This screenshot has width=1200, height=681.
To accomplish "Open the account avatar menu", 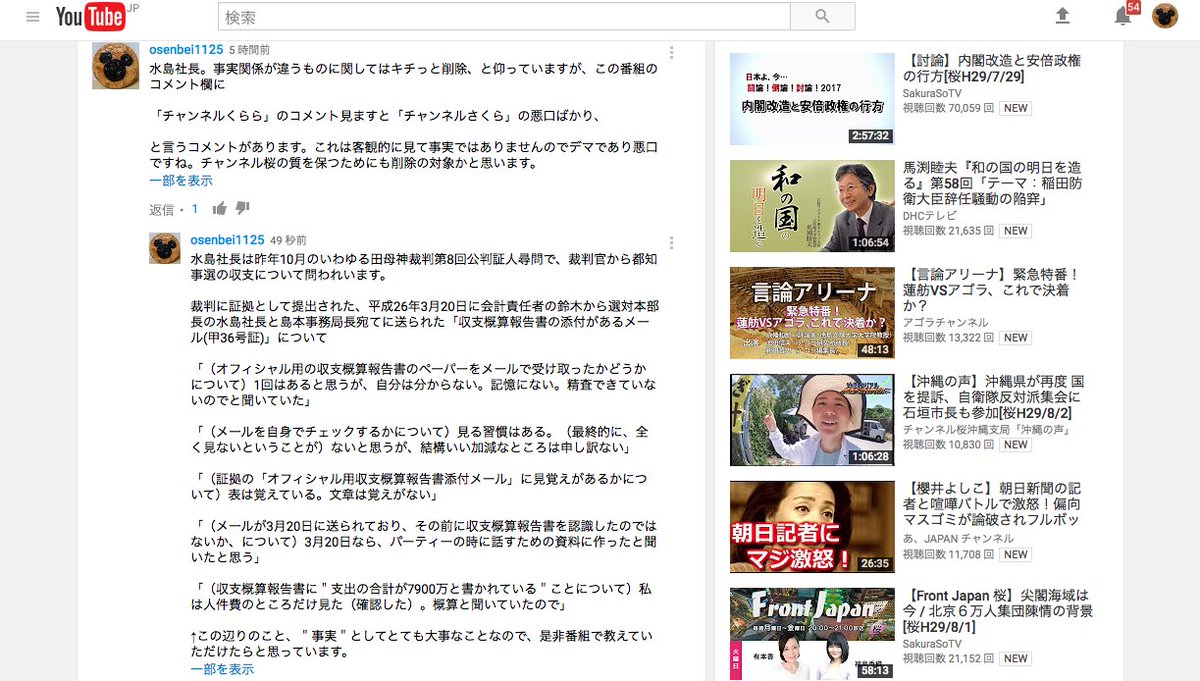I will coord(1165,16).
